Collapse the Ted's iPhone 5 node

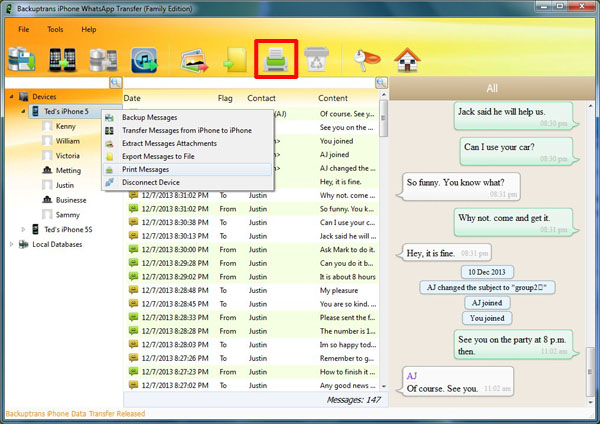tap(23, 111)
